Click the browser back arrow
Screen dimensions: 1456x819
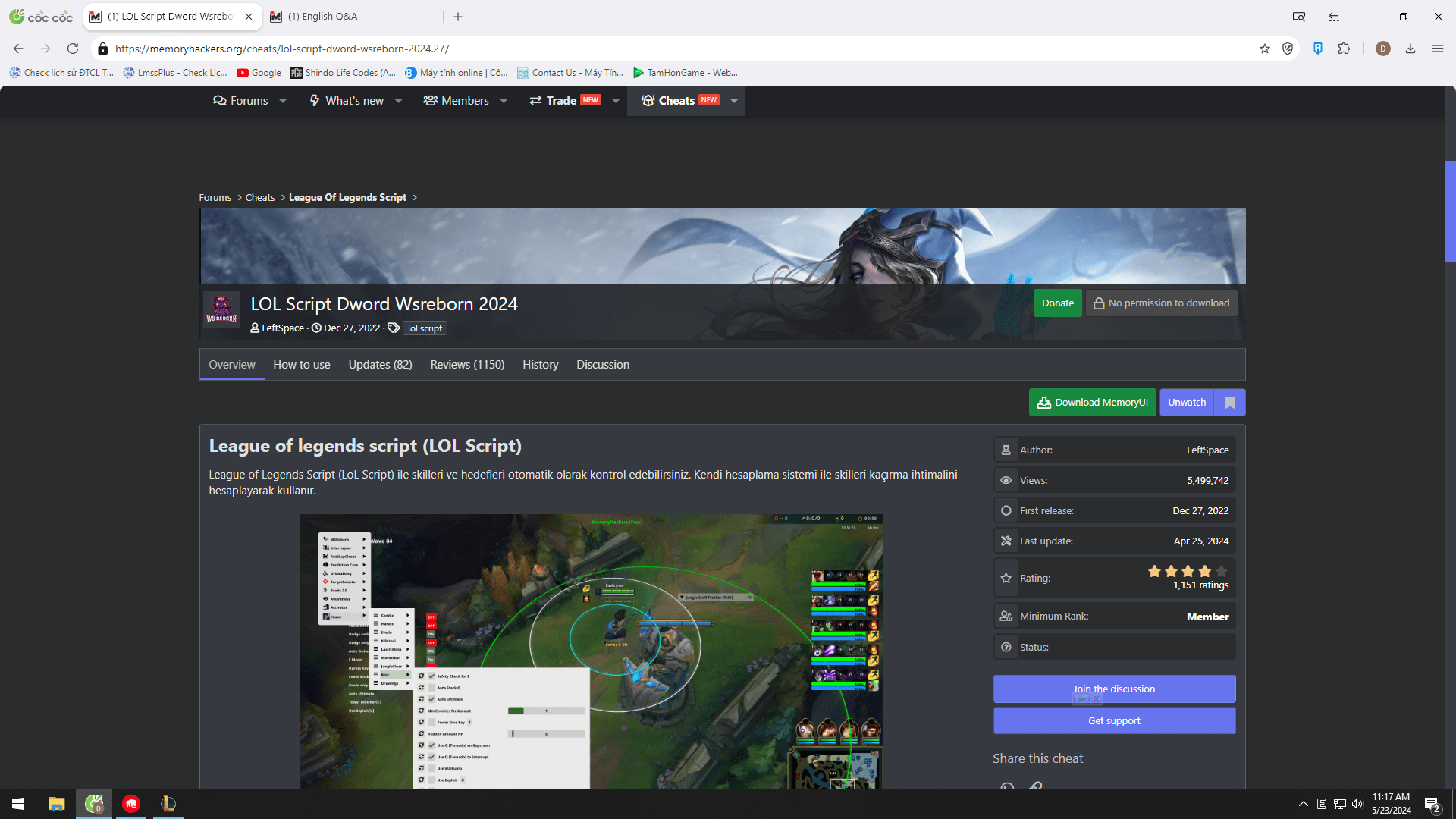pos(18,49)
